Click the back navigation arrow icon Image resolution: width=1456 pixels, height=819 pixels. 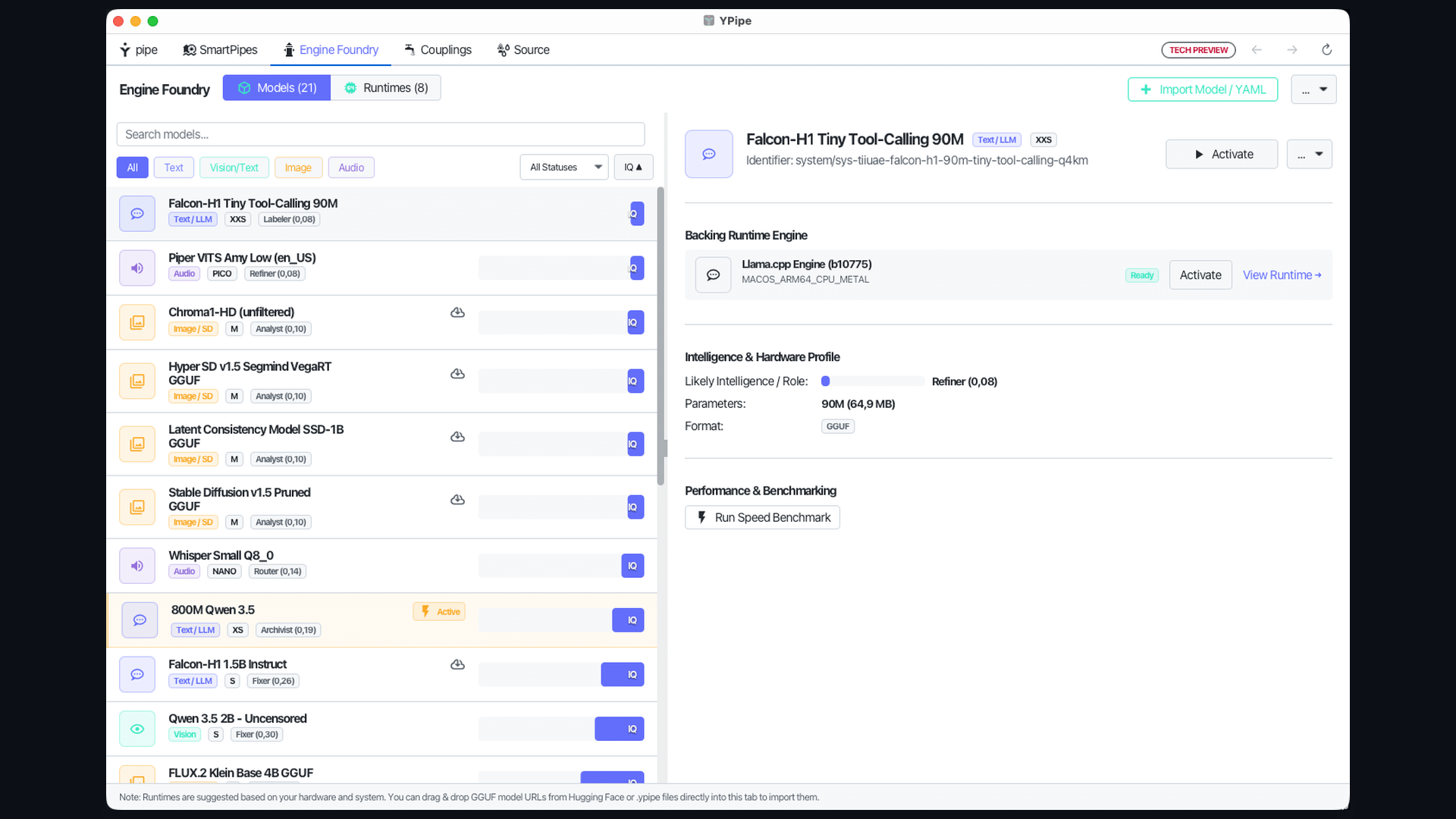coord(1257,50)
